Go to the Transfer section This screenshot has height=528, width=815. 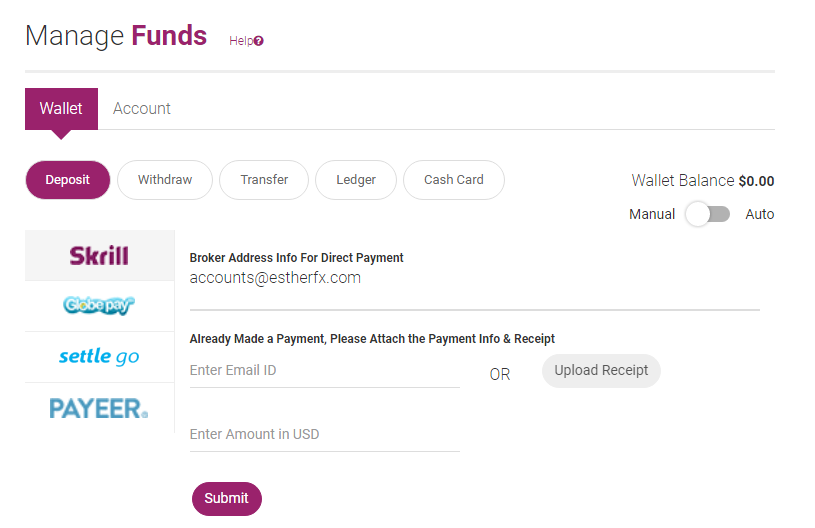coord(264,180)
